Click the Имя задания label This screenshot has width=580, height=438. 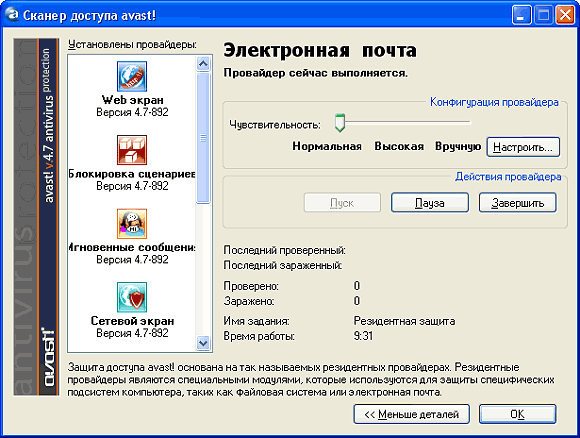click(x=256, y=321)
